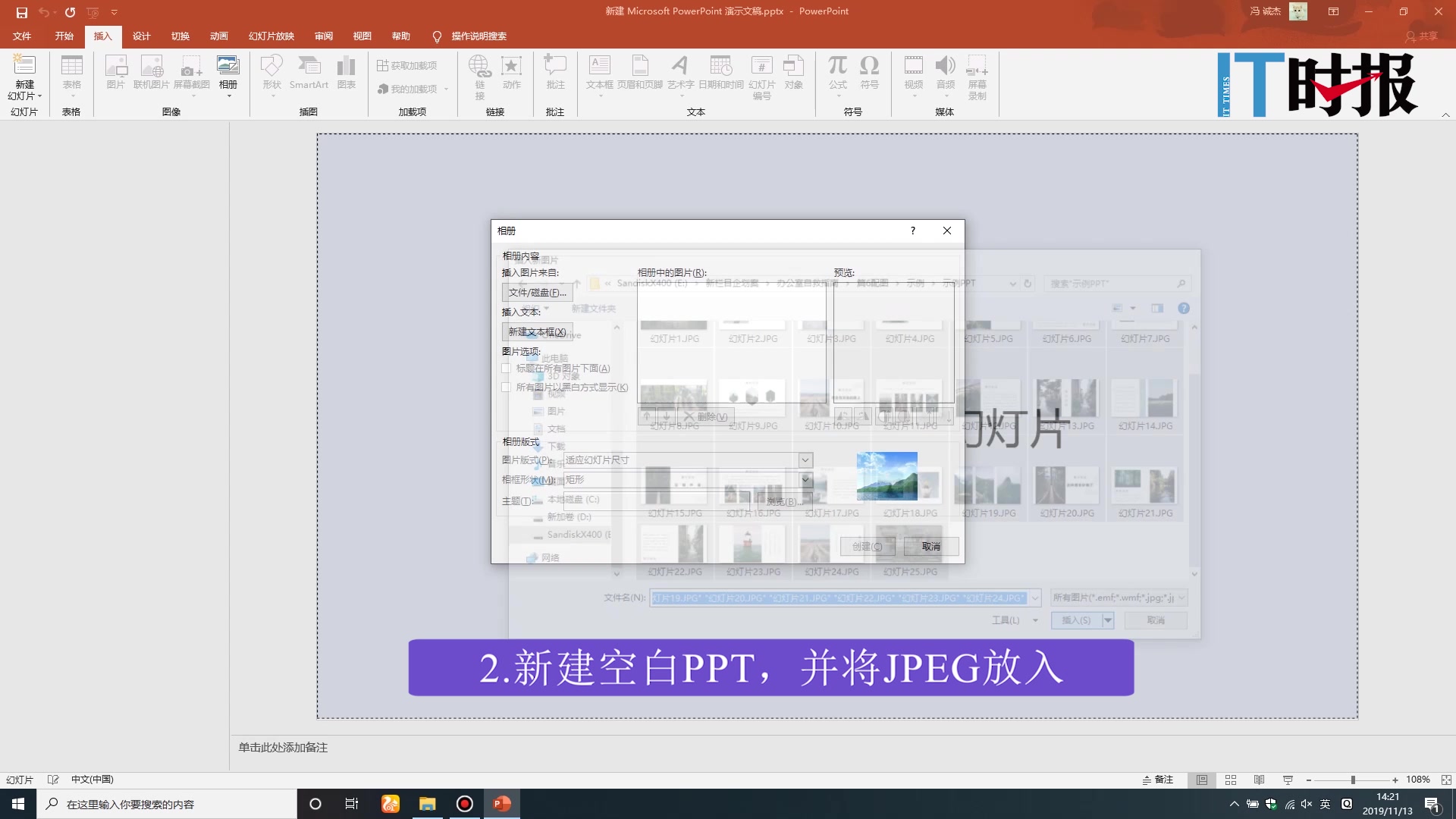Click the Equation (公式) pi icon
Image resolution: width=1456 pixels, height=819 pixels.
(837, 67)
